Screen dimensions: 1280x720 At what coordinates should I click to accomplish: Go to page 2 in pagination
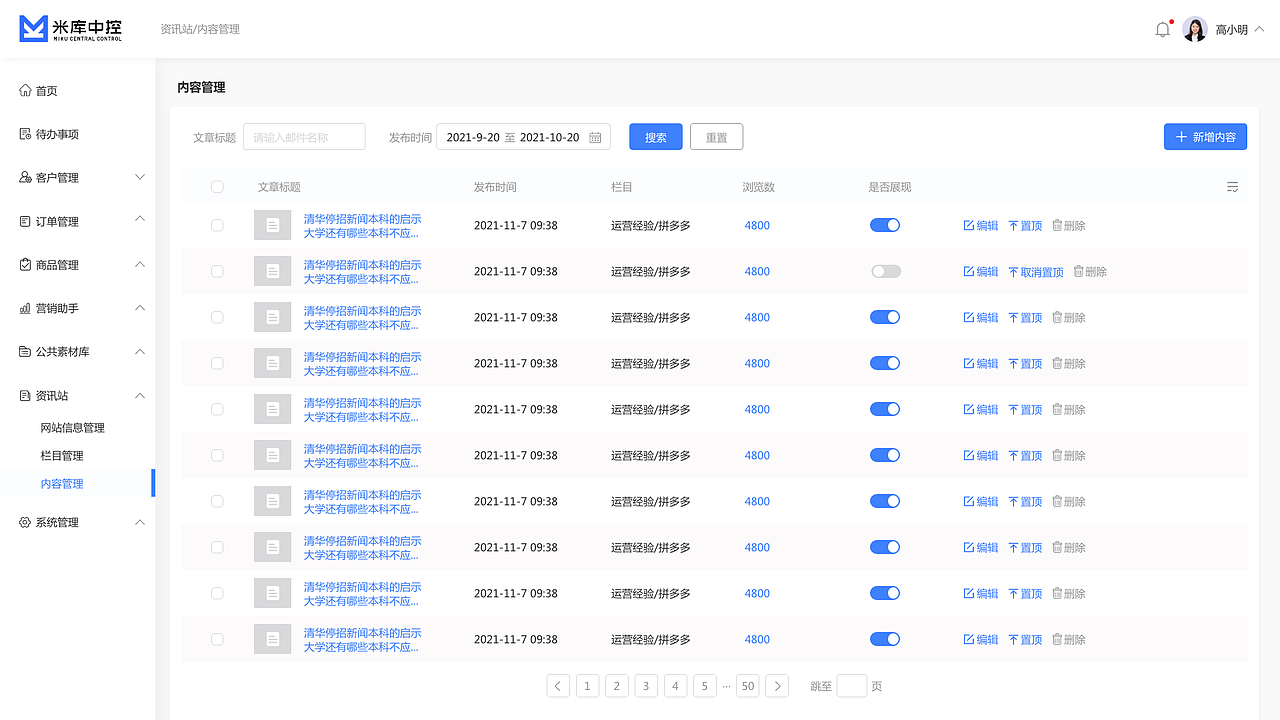coord(617,686)
